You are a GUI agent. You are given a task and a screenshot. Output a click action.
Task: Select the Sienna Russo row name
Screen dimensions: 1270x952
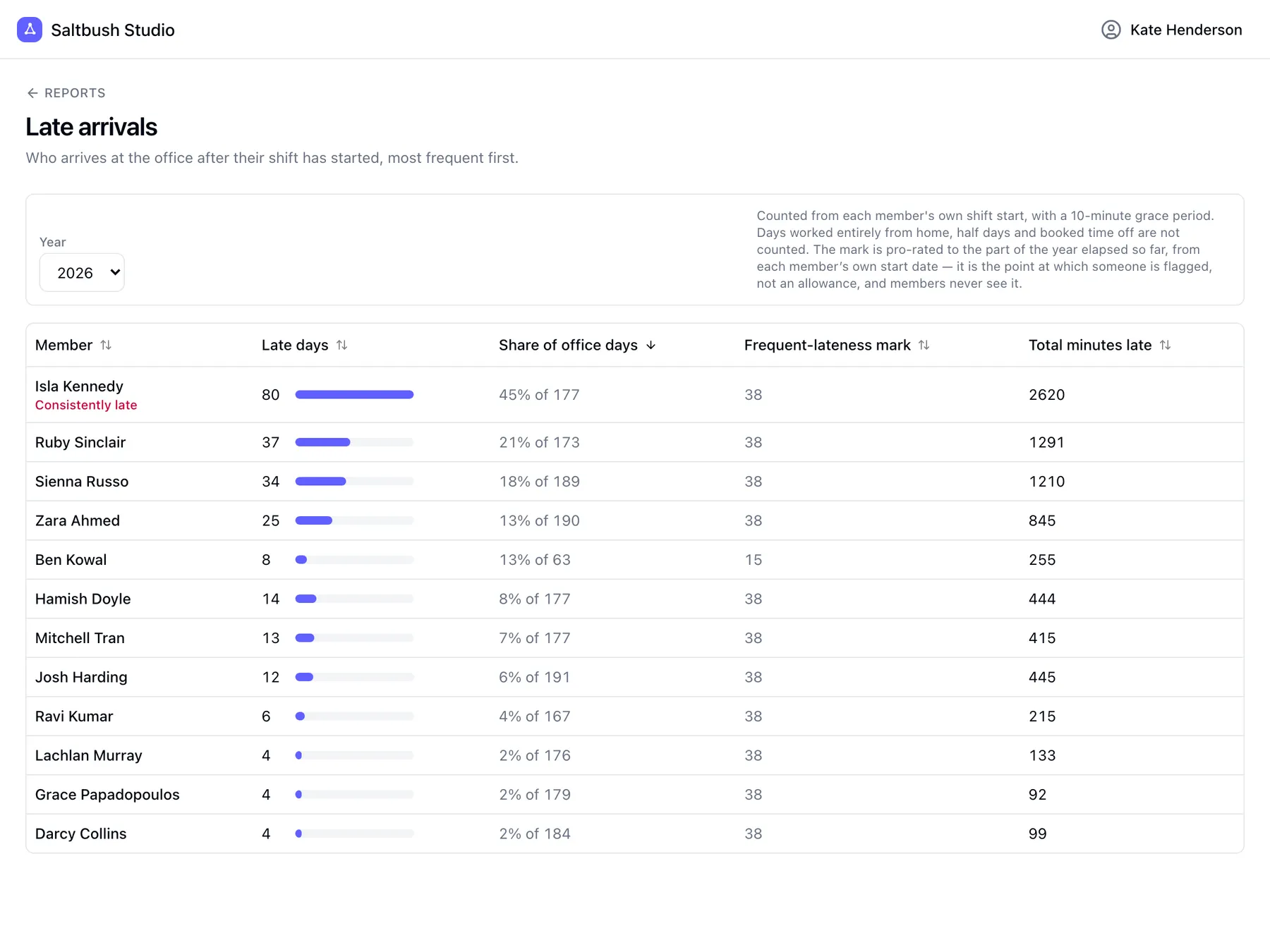82,482
